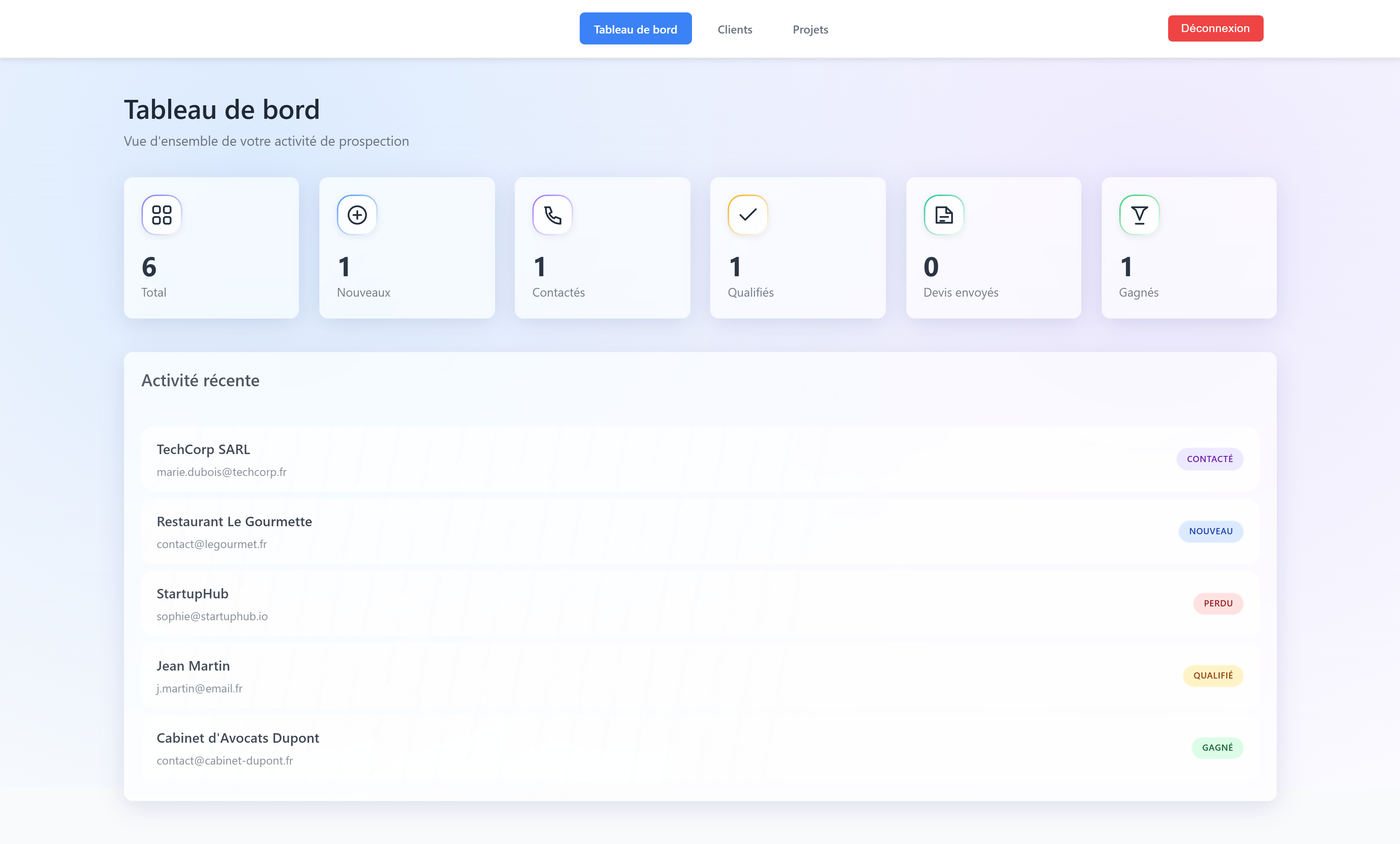Click the number 0 in Devis envoyés card

click(x=931, y=267)
